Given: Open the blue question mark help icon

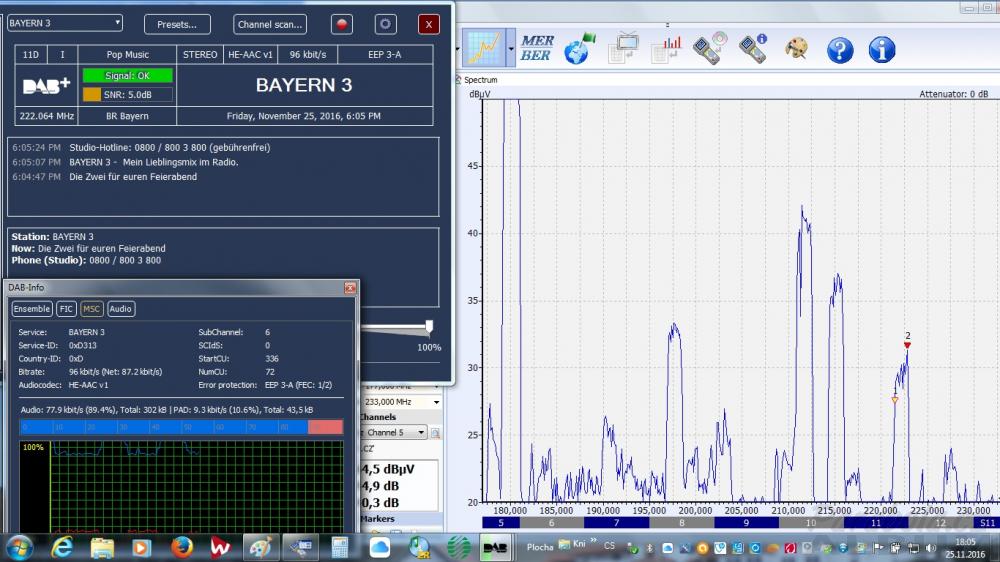Looking at the screenshot, I should click(840, 50).
